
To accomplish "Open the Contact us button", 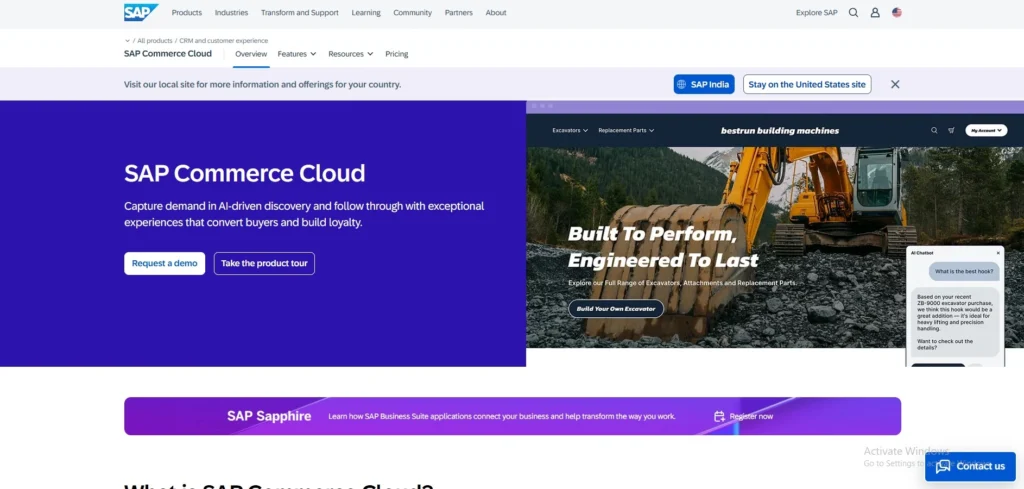I will 970,466.
